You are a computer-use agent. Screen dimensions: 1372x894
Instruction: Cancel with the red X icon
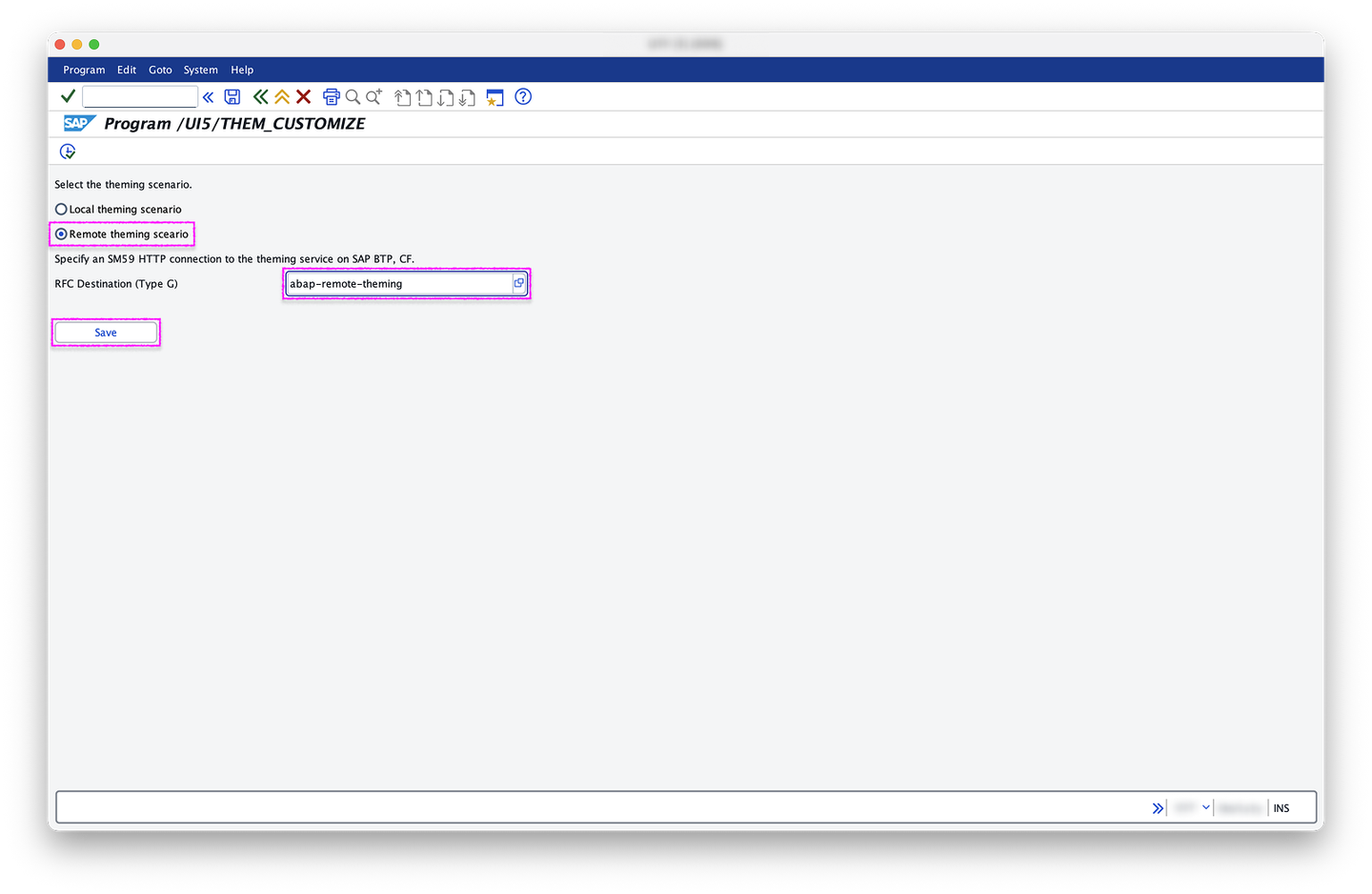(303, 96)
